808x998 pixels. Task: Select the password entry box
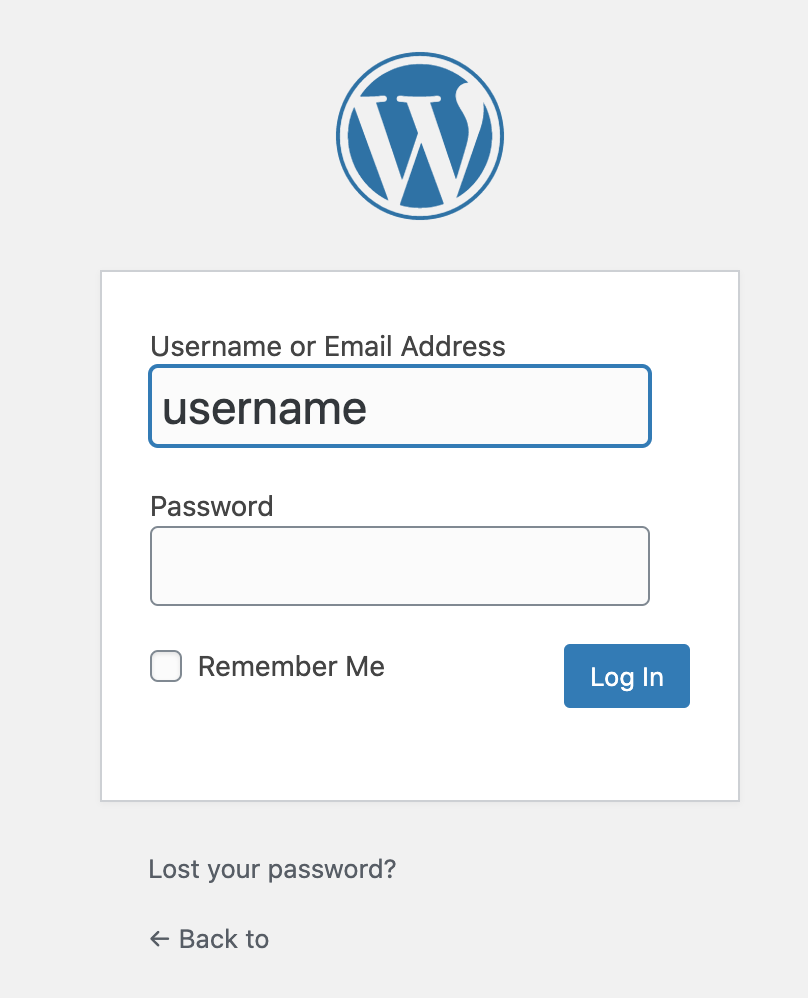click(x=400, y=566)
